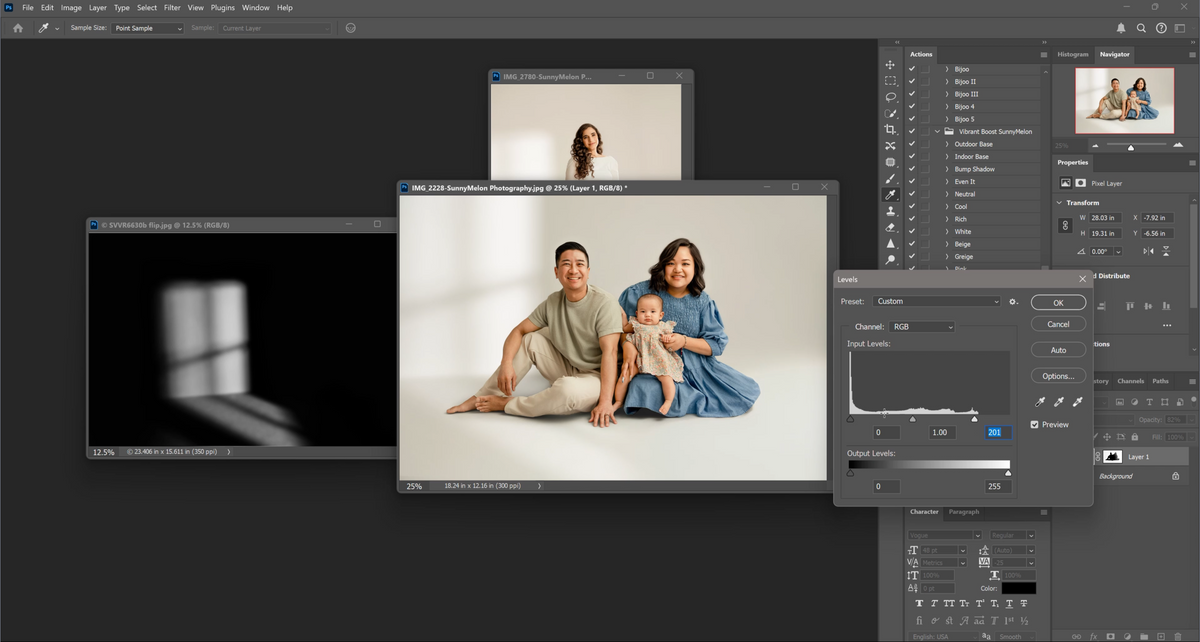
Task: Collapse the Vibrant Boost SunnyMelon folder
Action: point(937,132)
